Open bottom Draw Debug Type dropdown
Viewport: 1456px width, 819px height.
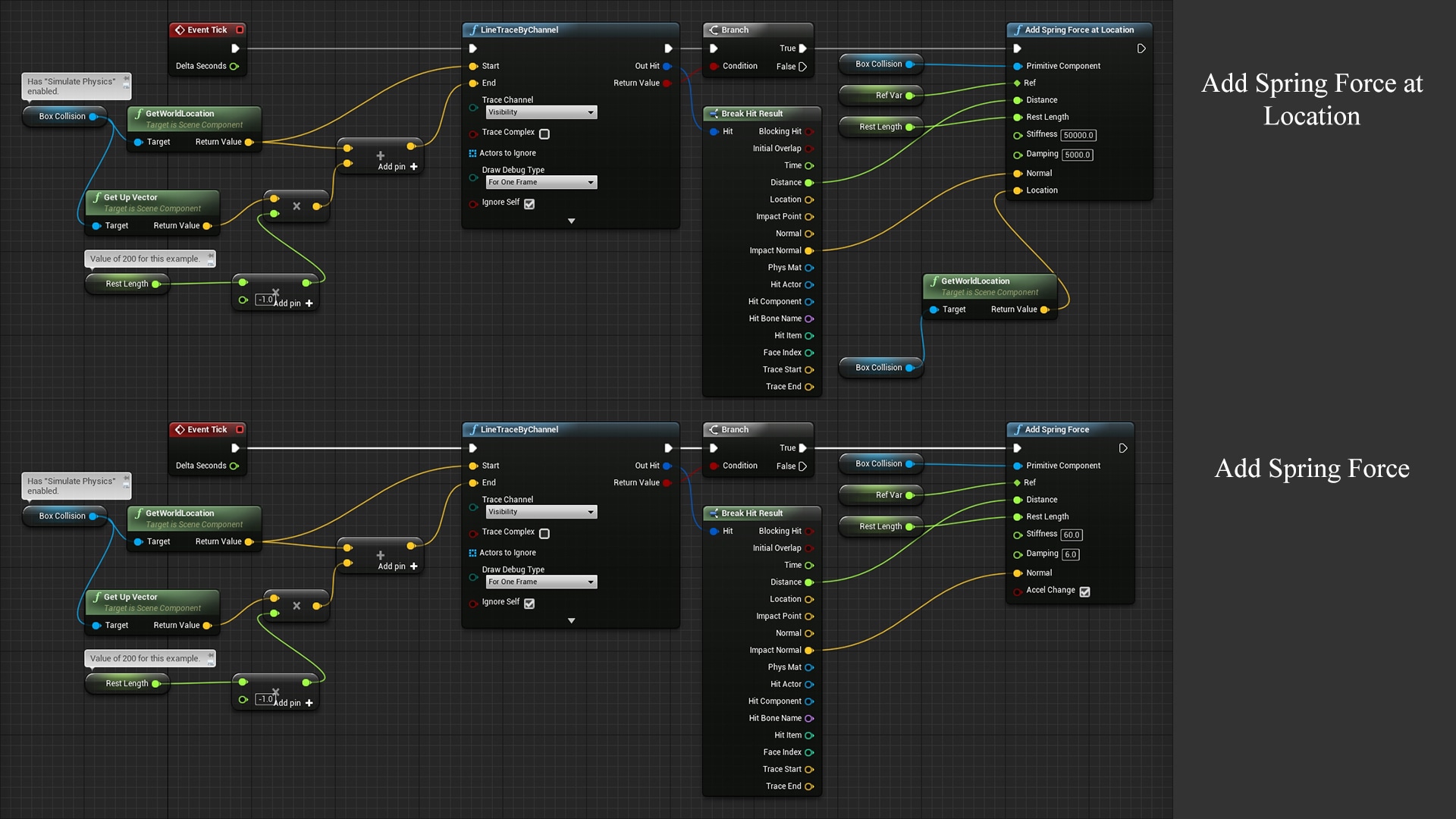[x=541, y=582]
